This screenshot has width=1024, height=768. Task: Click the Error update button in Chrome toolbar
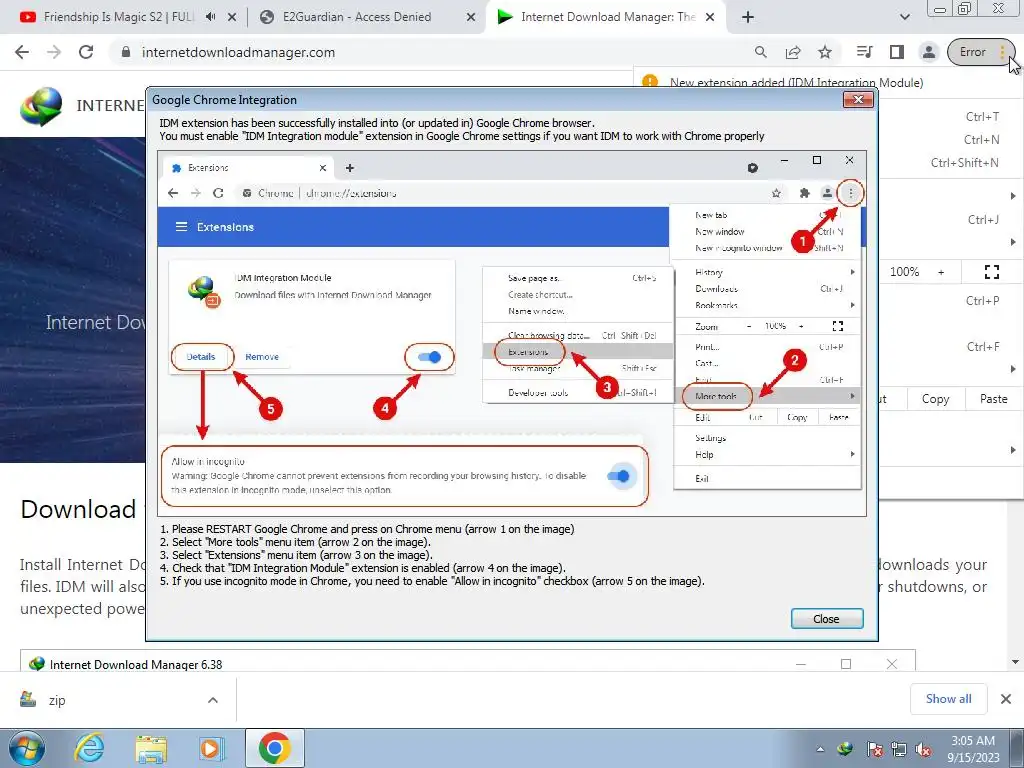972,52
